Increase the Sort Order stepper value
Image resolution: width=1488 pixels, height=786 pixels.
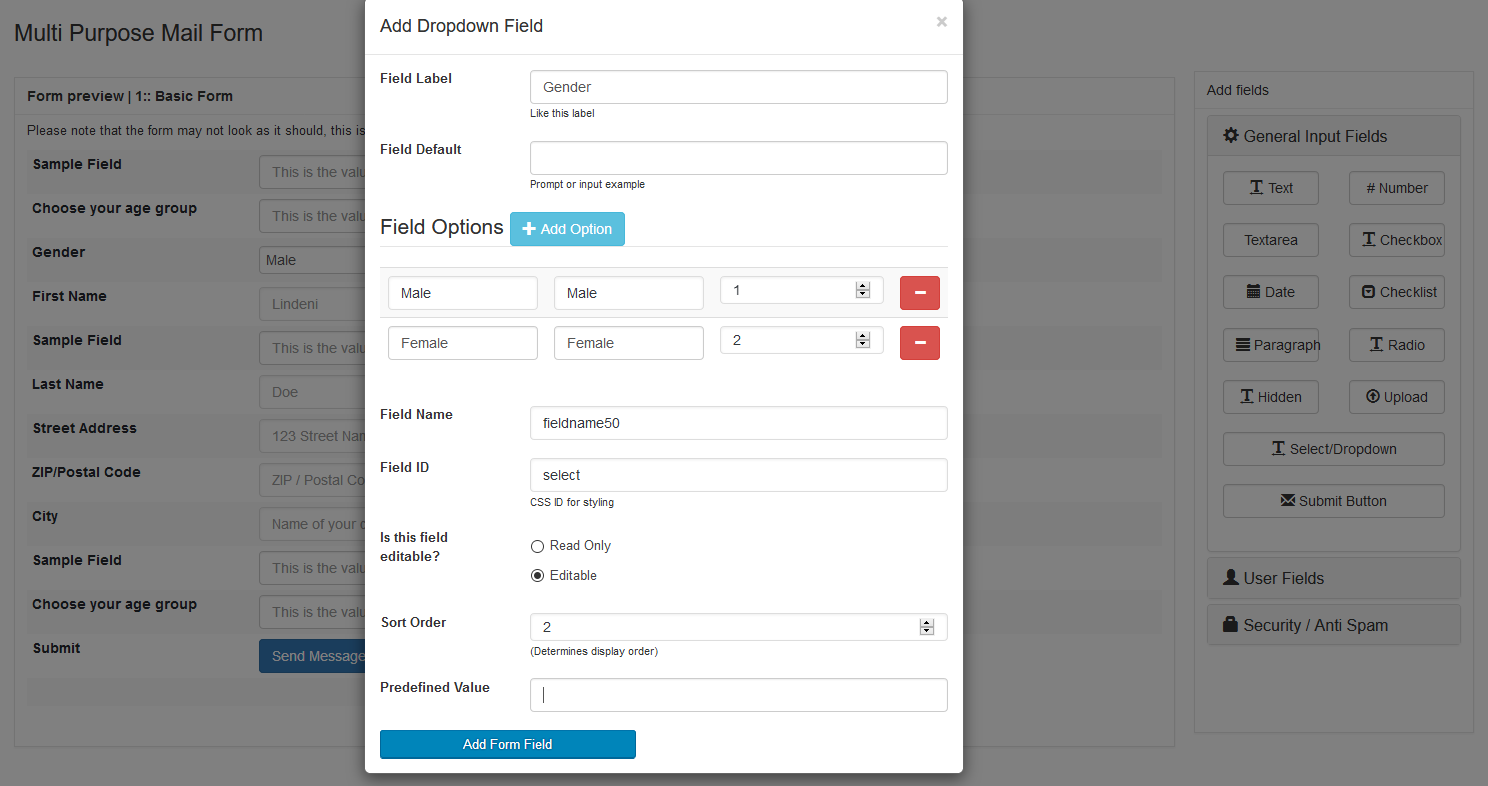point(927,623)
